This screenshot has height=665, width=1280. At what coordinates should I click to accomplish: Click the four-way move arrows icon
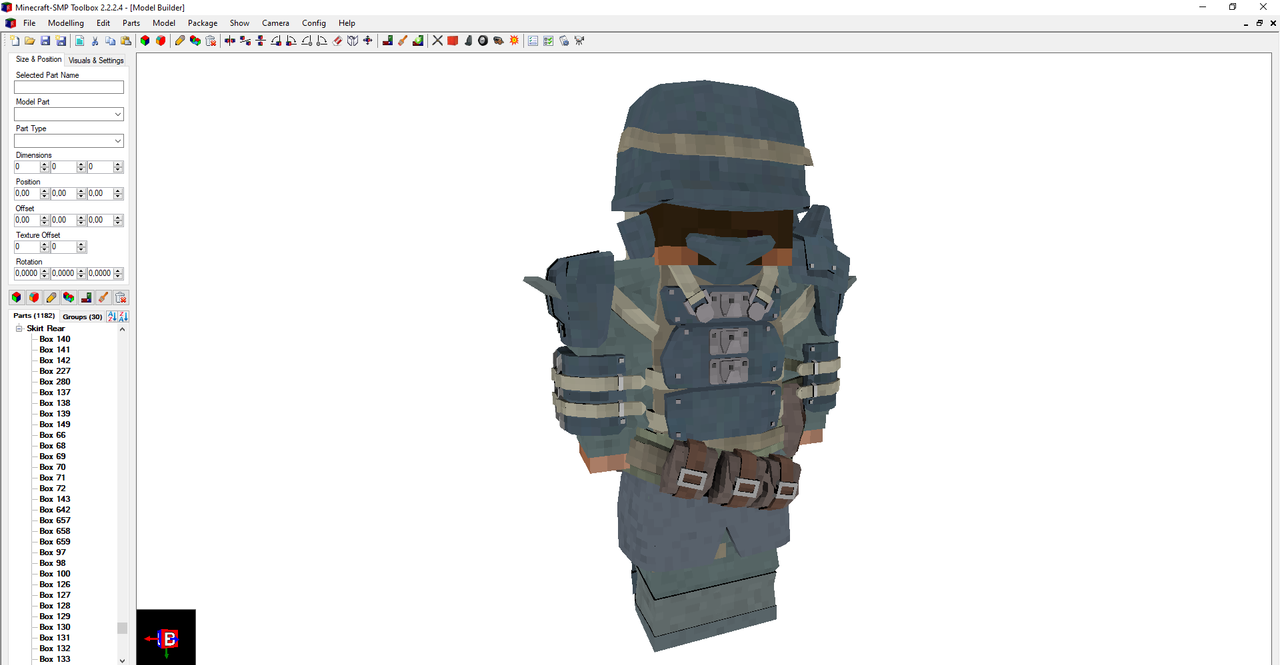coord(368,41)
